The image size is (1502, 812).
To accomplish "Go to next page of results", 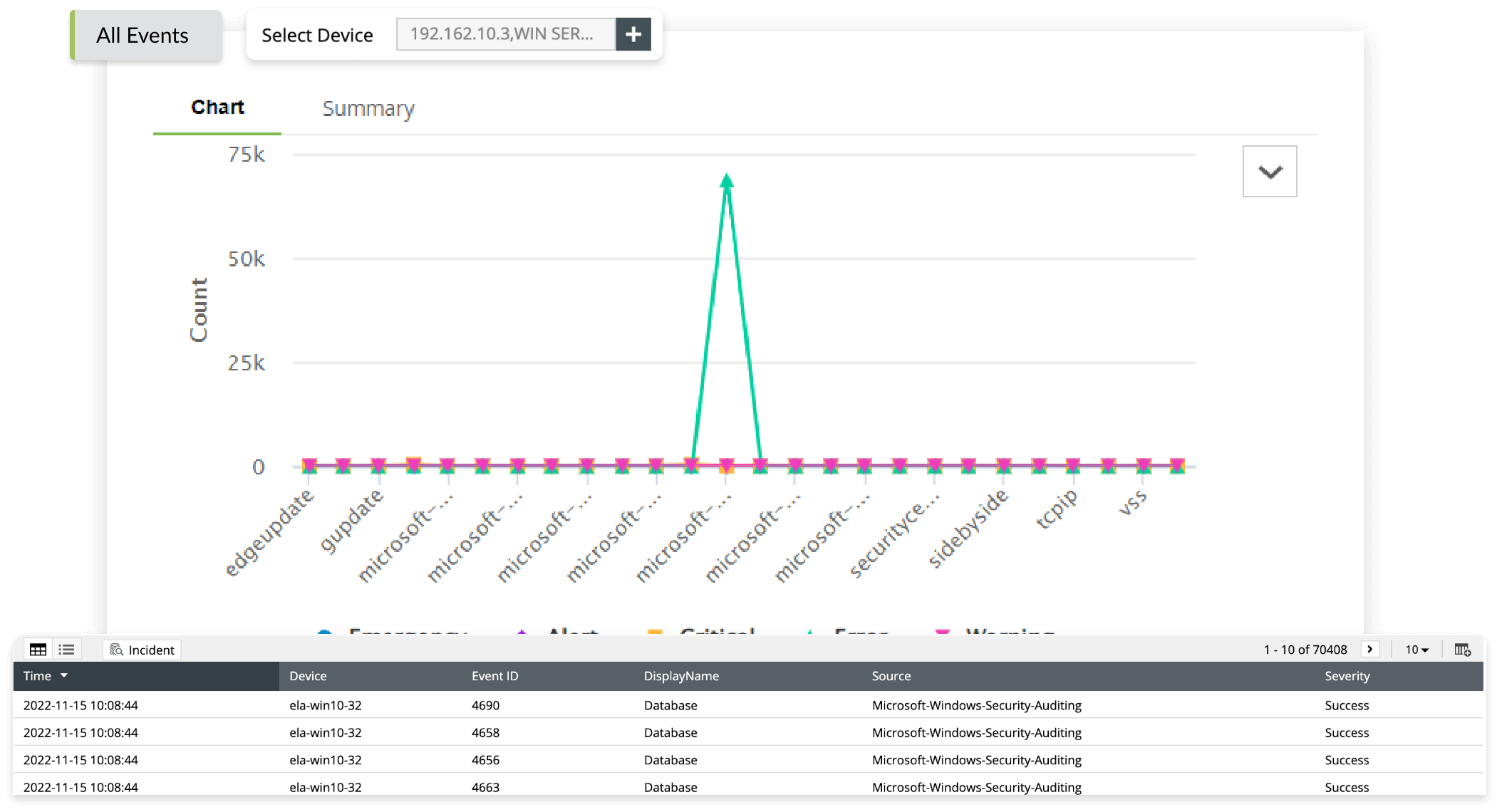I will (1369, 649).
